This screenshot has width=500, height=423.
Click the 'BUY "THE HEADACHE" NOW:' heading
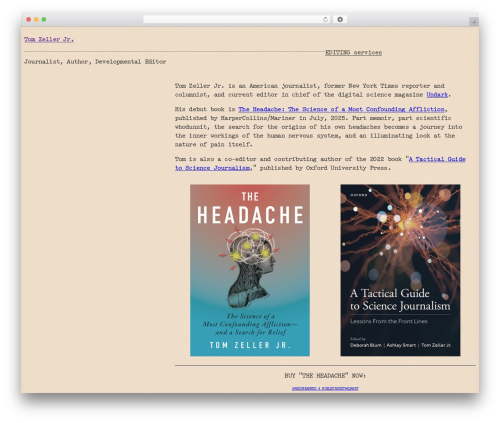(325, 376)
